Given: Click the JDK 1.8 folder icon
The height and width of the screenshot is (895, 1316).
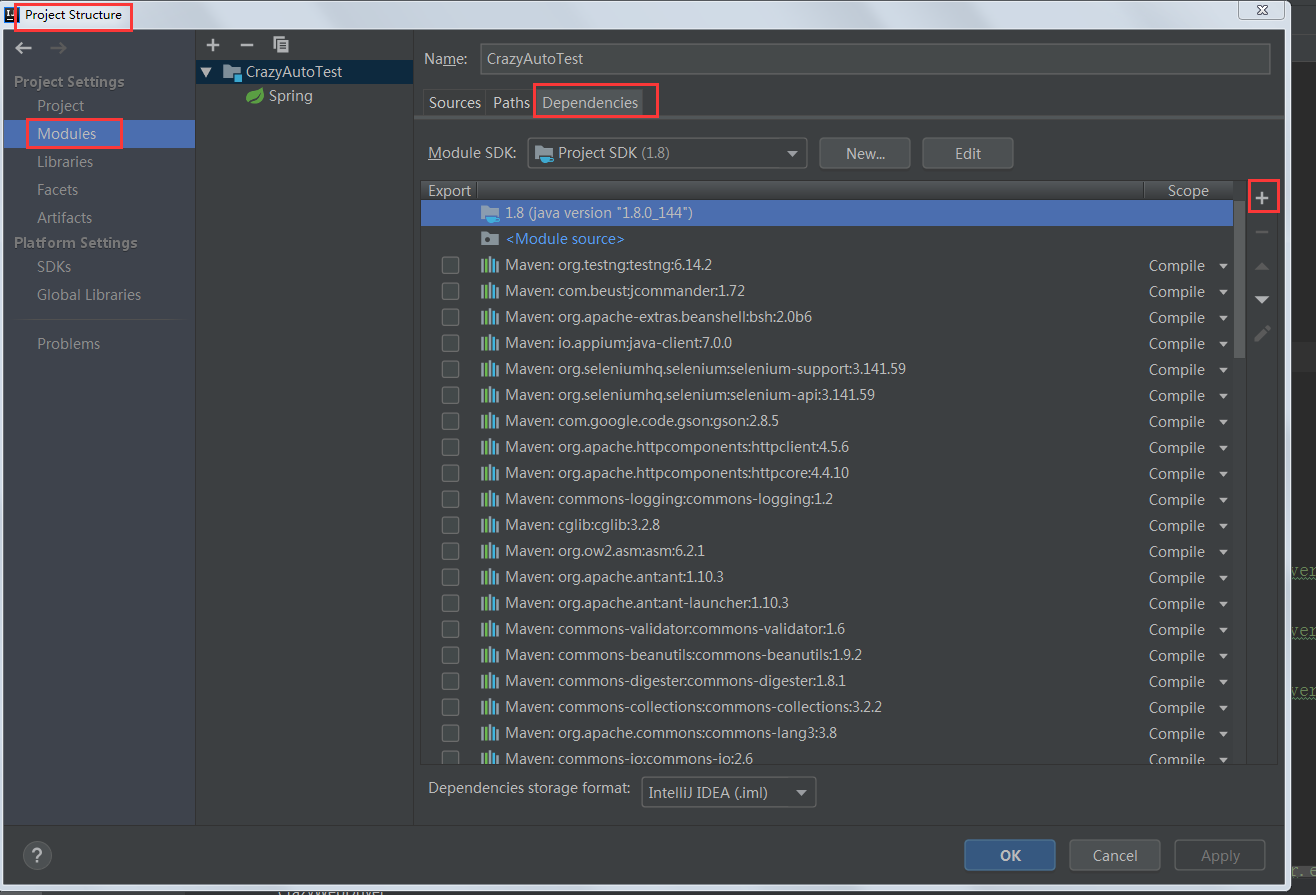Looking at the screenshot, I should [490, 213].
